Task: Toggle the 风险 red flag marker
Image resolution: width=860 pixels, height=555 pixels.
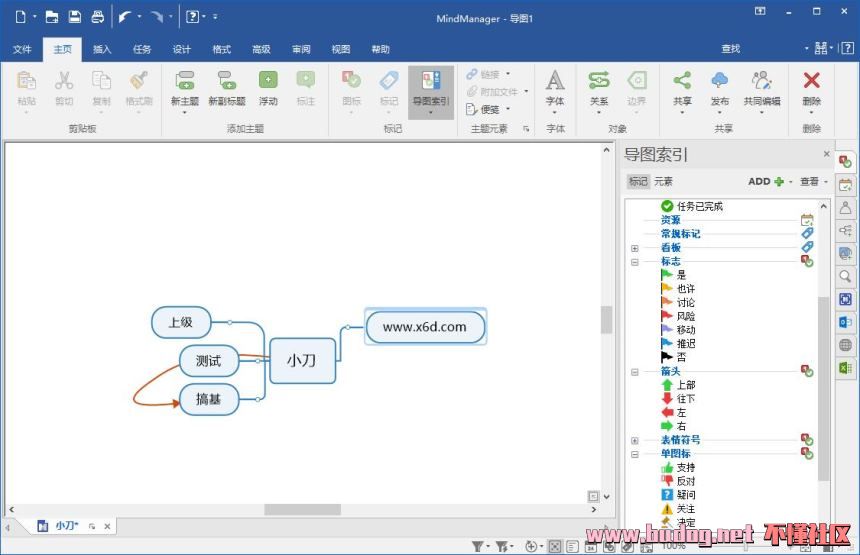Action: (x=668, y=316)
